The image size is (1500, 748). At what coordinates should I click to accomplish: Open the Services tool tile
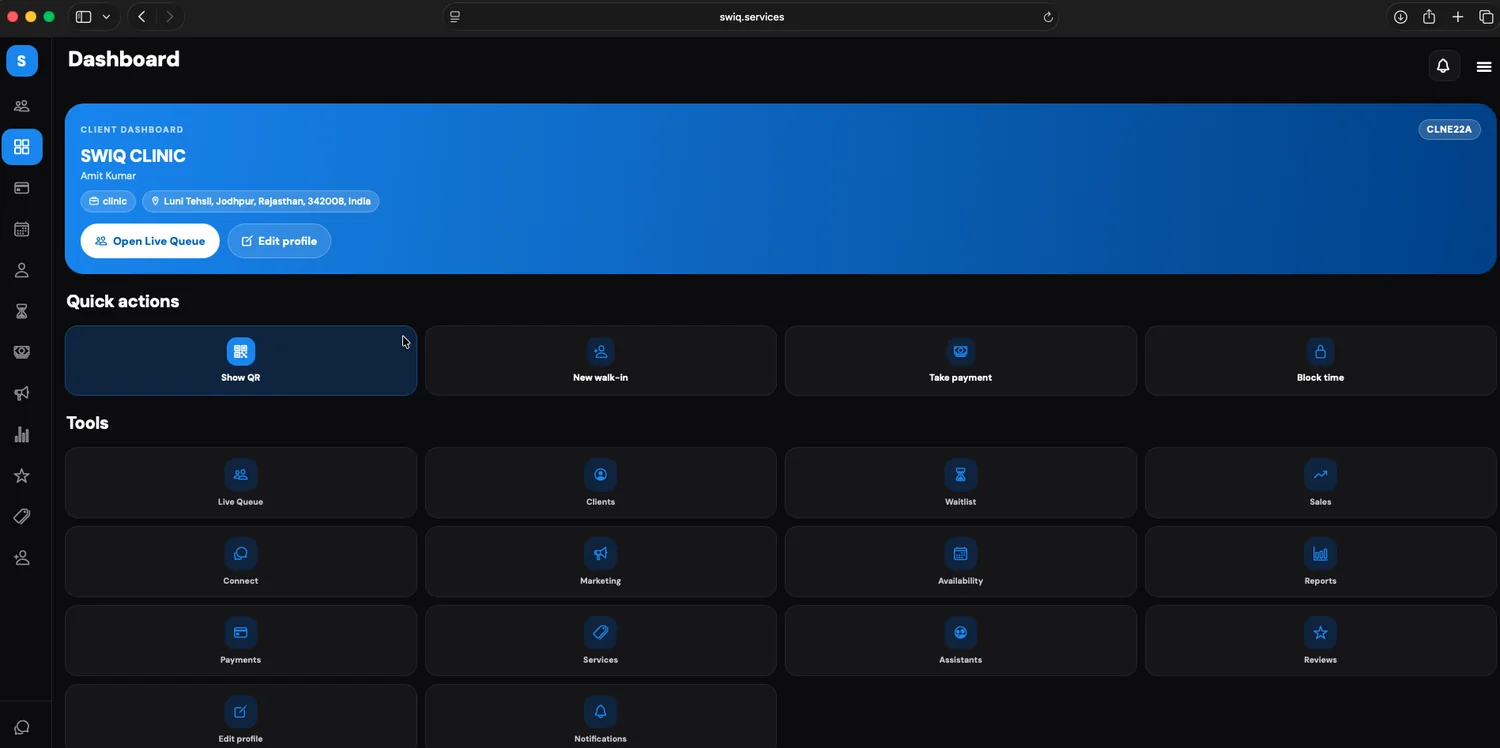601,641
